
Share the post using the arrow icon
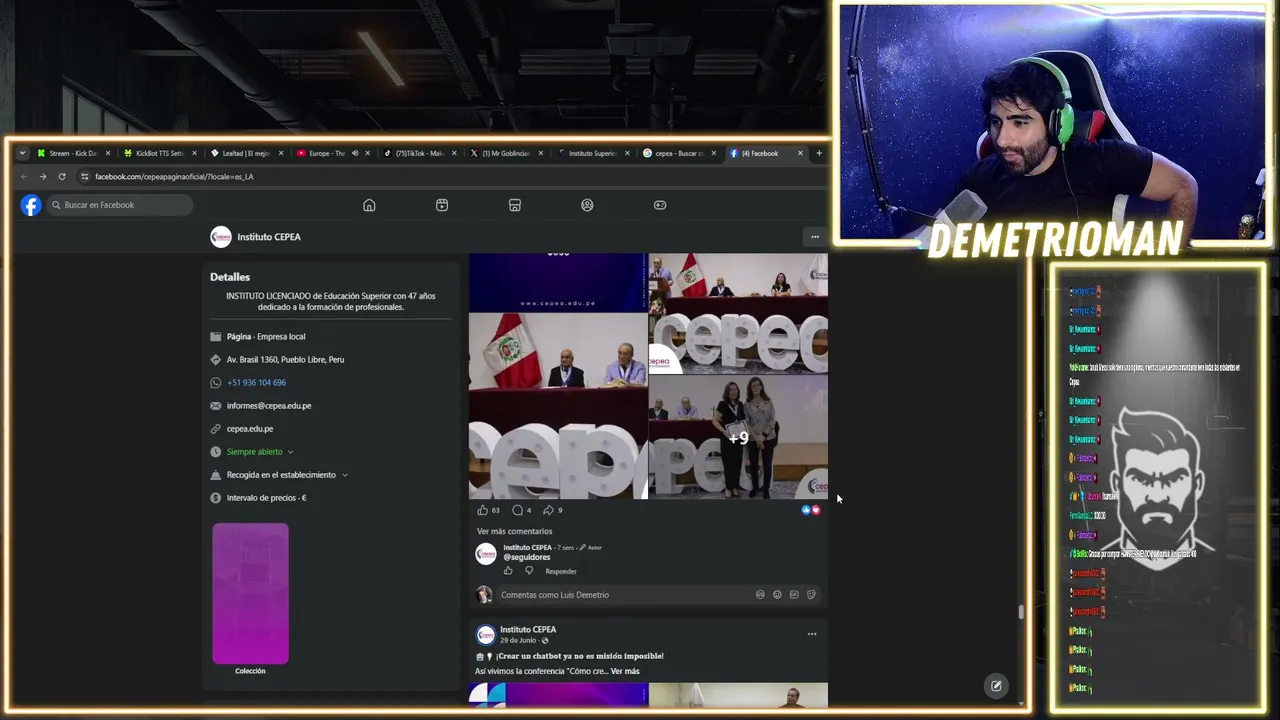click(x=548, y=510)
